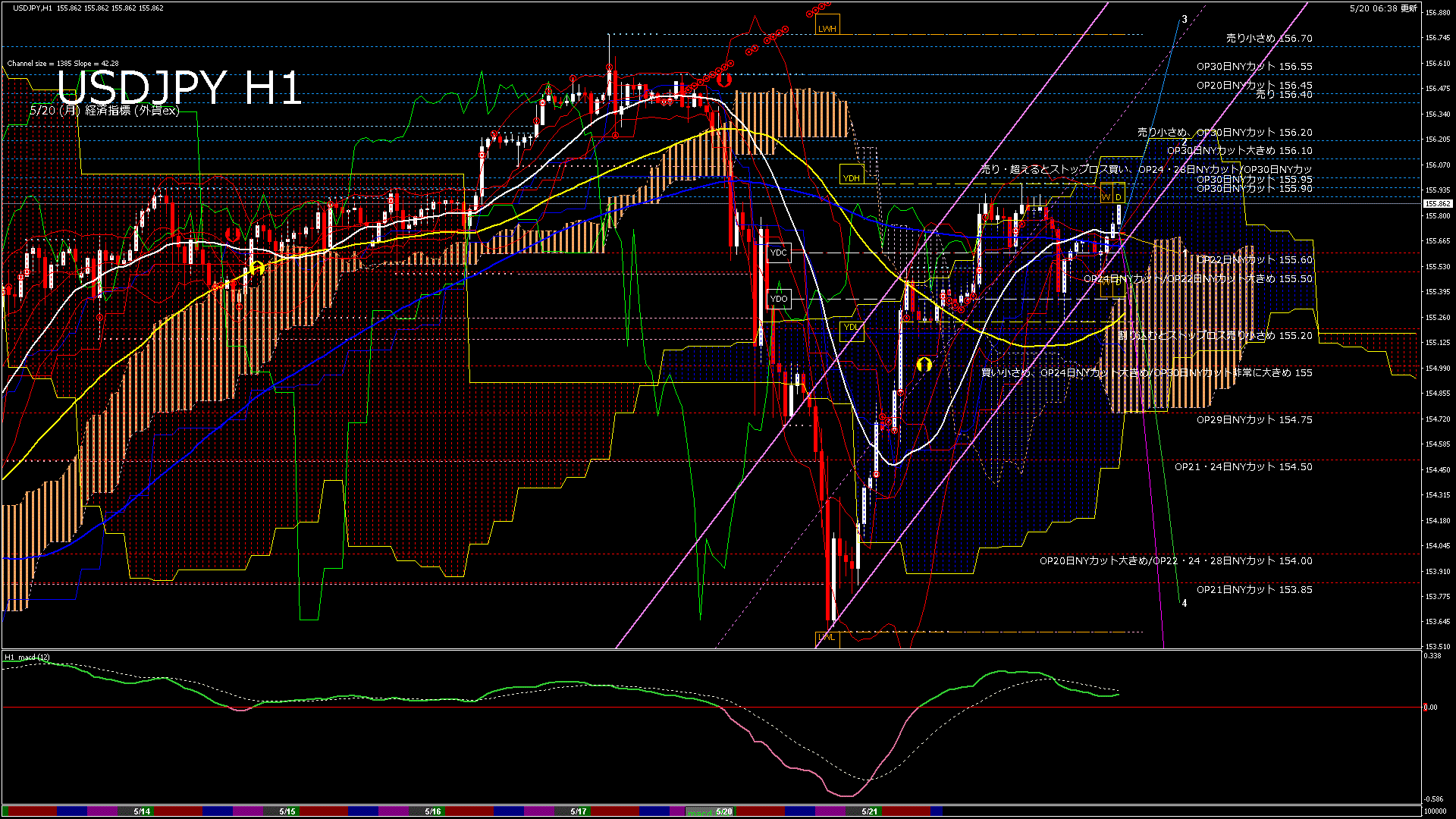
Task: Click the LWH last-week-high label
Action: [x=827, y=28]
